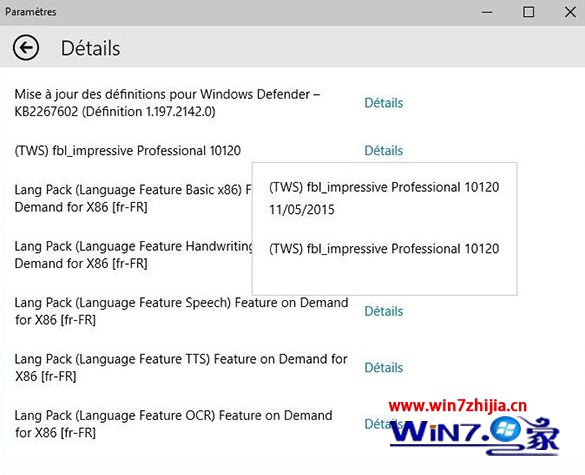Click the popup's lower fbl_impressive description line

click(384, 249)
